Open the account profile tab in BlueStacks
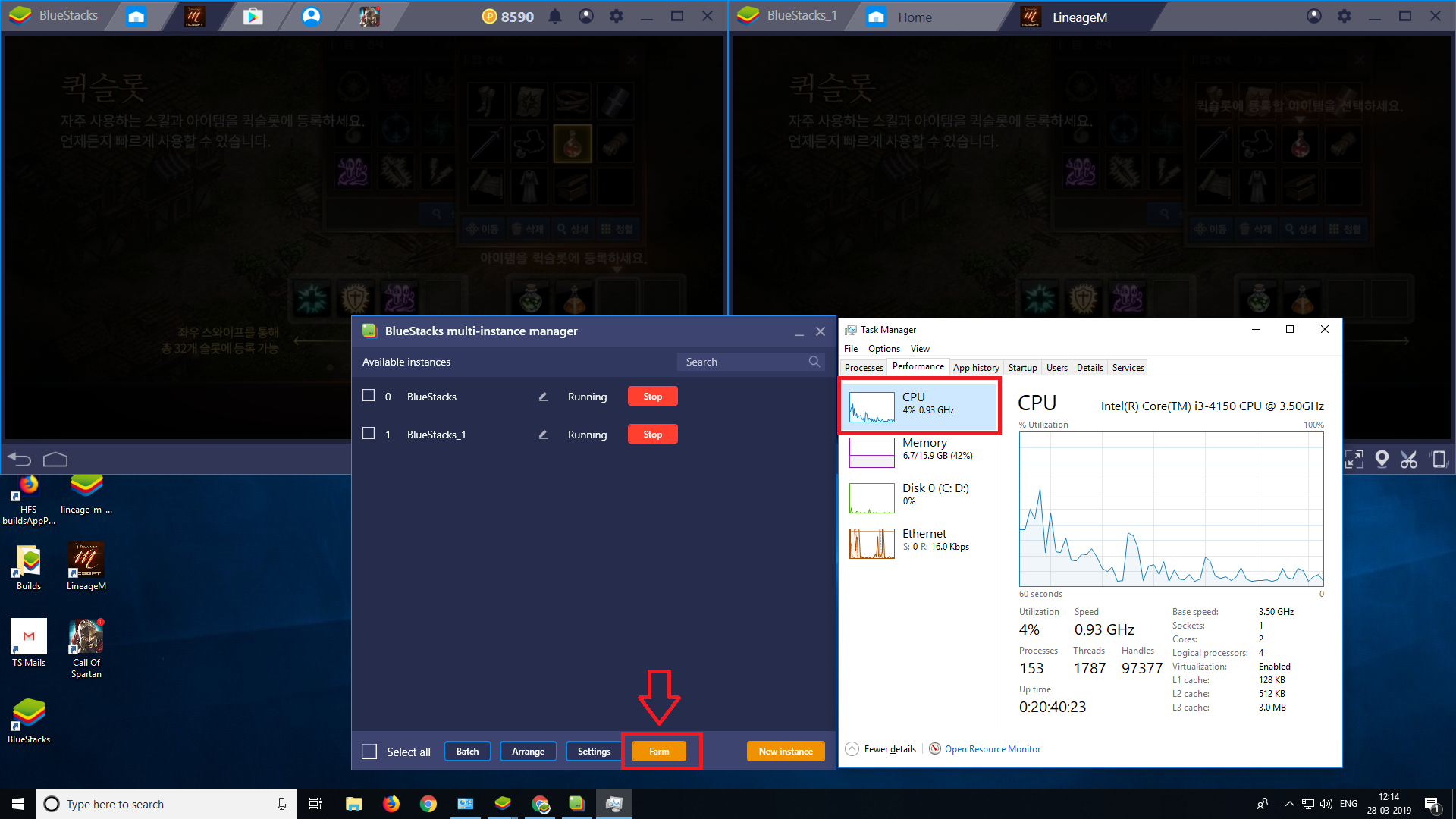 311,17
